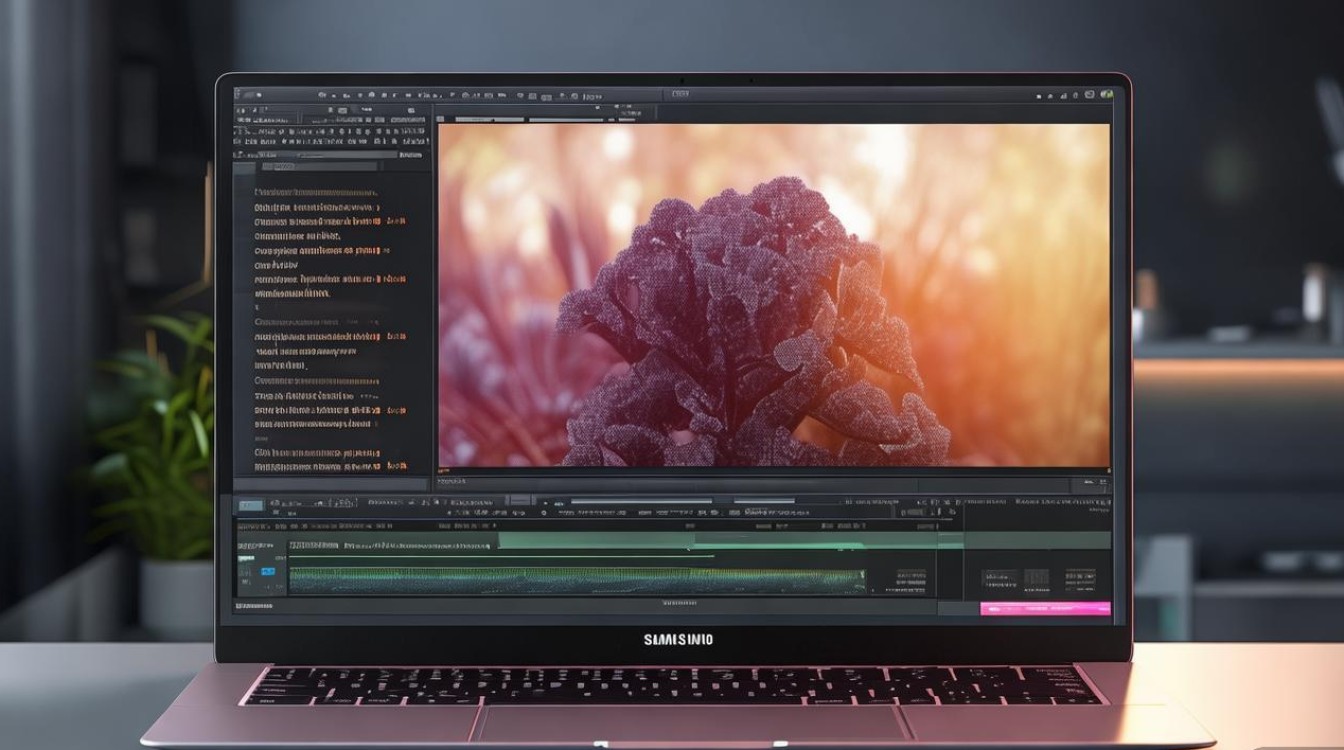This screenshot has width=1344, height=750.
Task: Click the small icon at the preview's top-left corner
Action: coord(444,119)
